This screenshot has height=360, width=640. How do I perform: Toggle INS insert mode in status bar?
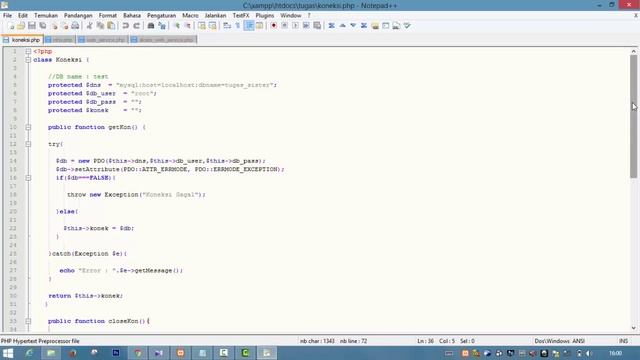623,341
